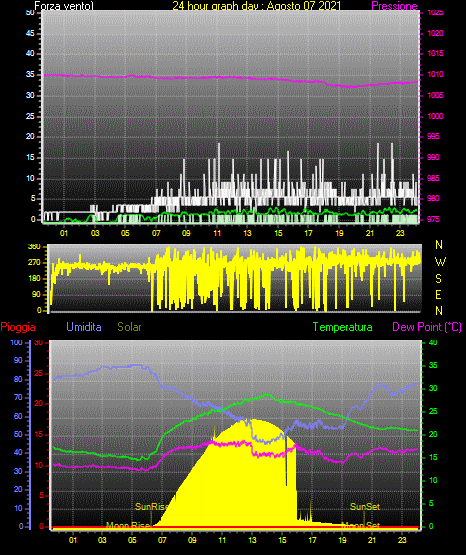This screenshot has height=555, width=466.
Task: Click the Moon Set marker label
Action: click(361, 525)
